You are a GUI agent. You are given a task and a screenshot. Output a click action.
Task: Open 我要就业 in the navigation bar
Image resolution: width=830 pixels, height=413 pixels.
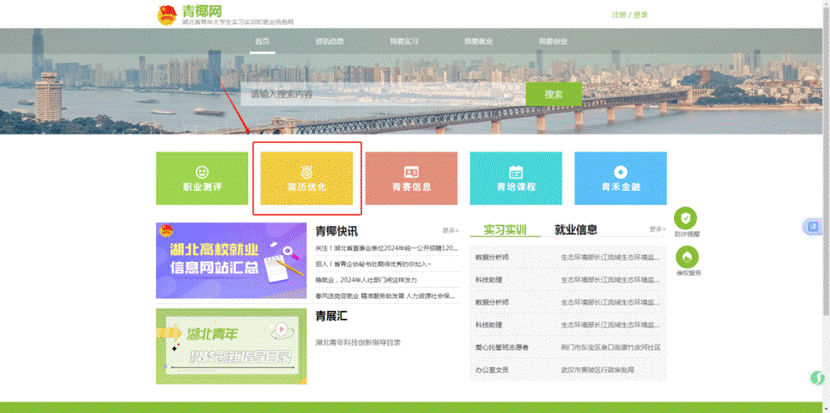point(479,41)
